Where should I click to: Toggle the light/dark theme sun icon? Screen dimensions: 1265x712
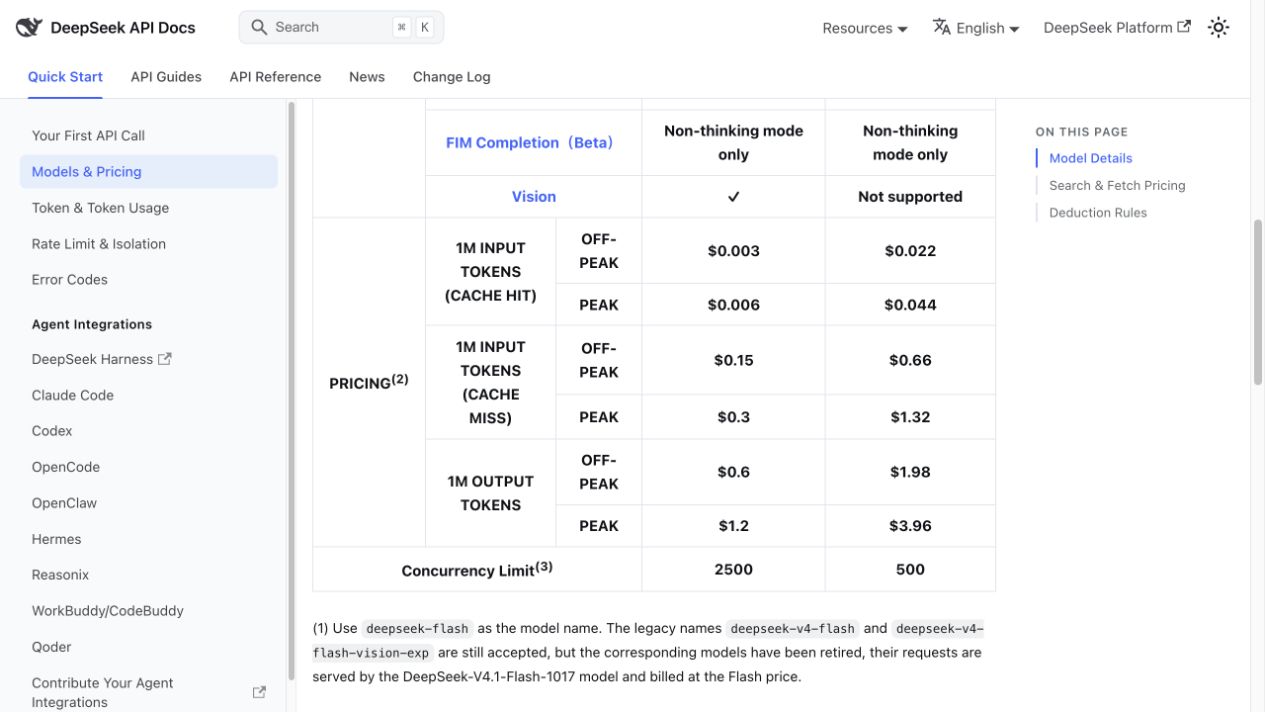pos(1218,27)
